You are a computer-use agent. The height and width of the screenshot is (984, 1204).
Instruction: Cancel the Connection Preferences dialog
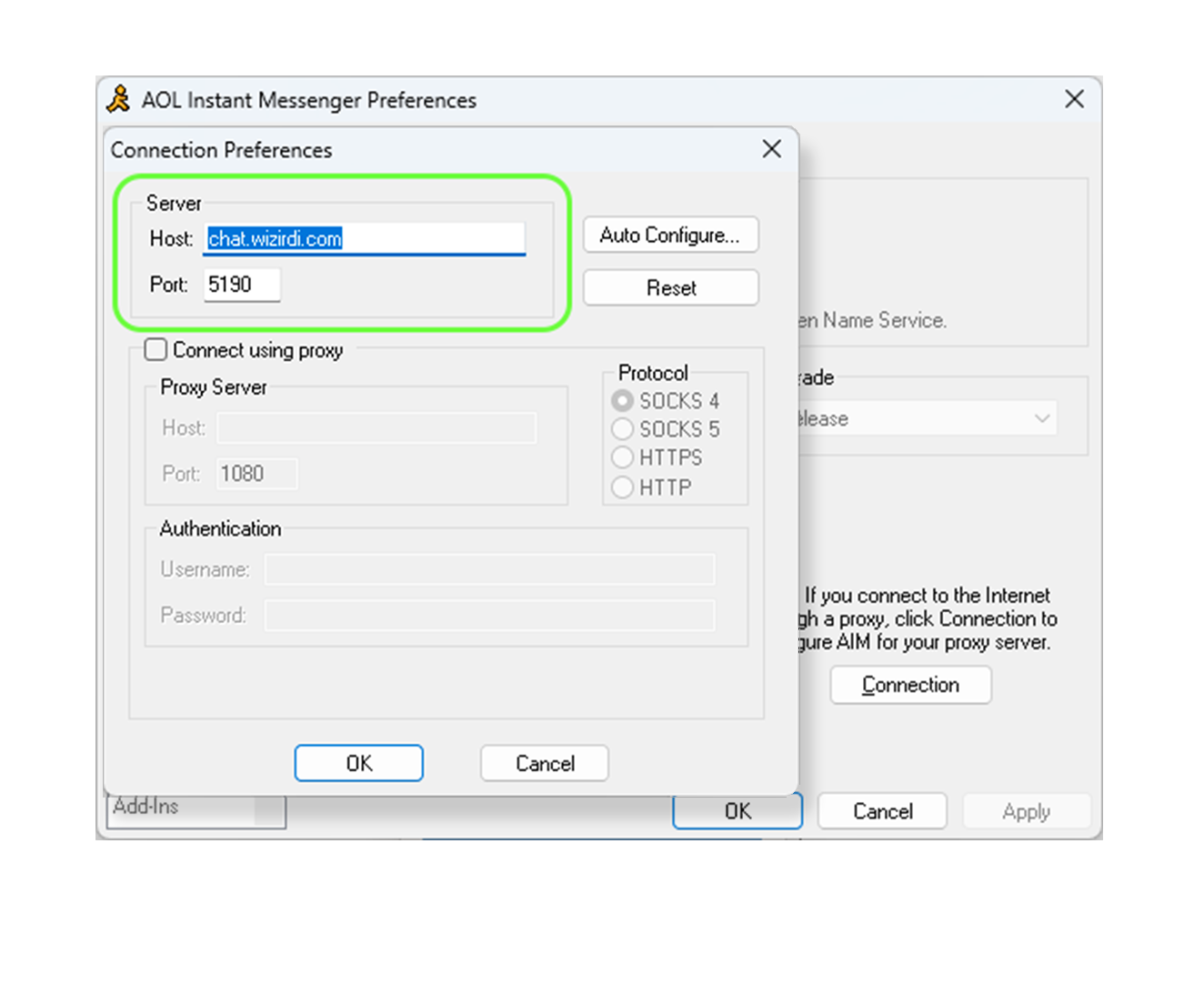coord(545,763)
